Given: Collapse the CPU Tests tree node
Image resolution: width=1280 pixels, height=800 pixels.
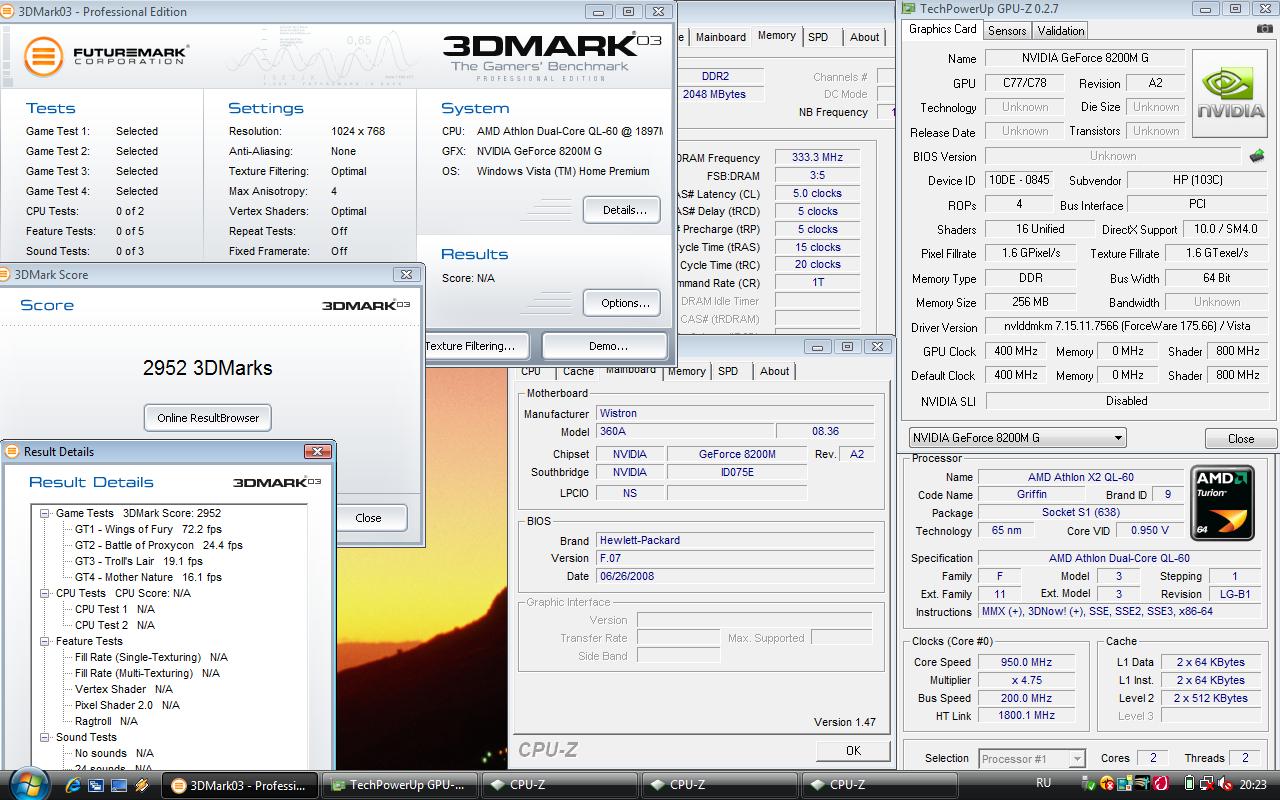Looking at the screenshot, I should (45, 593).
